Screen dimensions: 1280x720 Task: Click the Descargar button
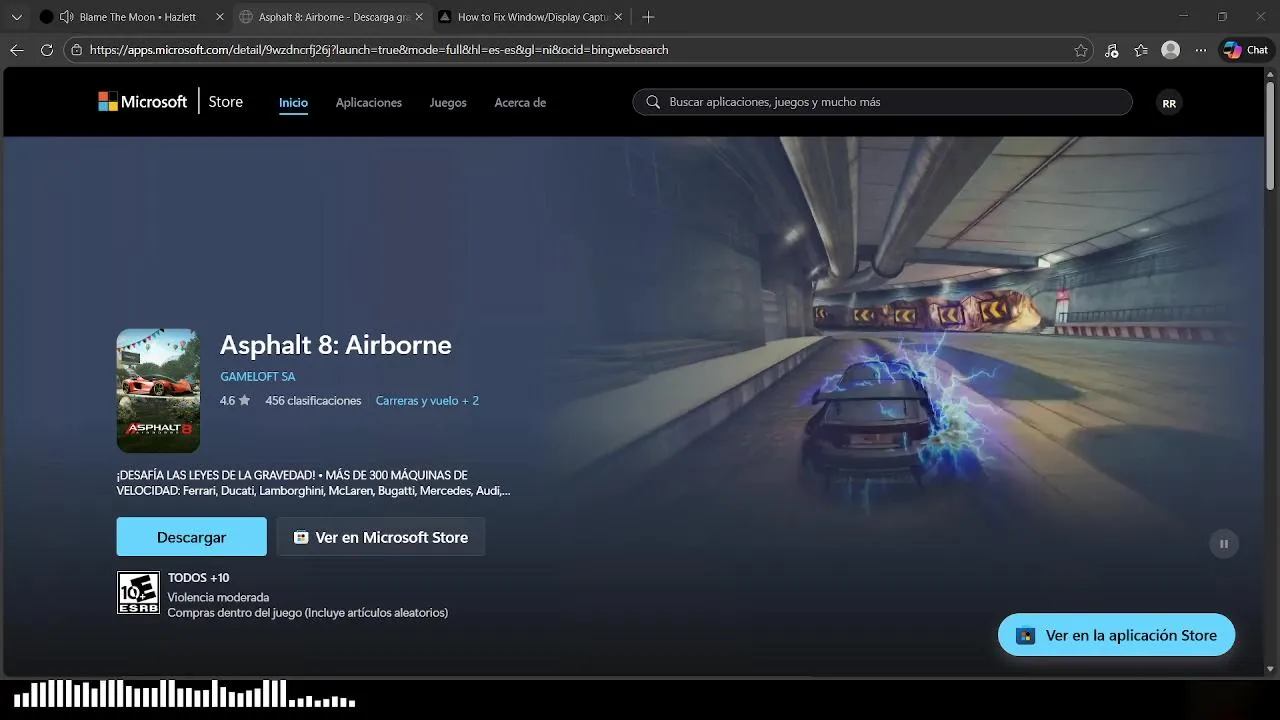pyautogui.click(x=192, y=537)
